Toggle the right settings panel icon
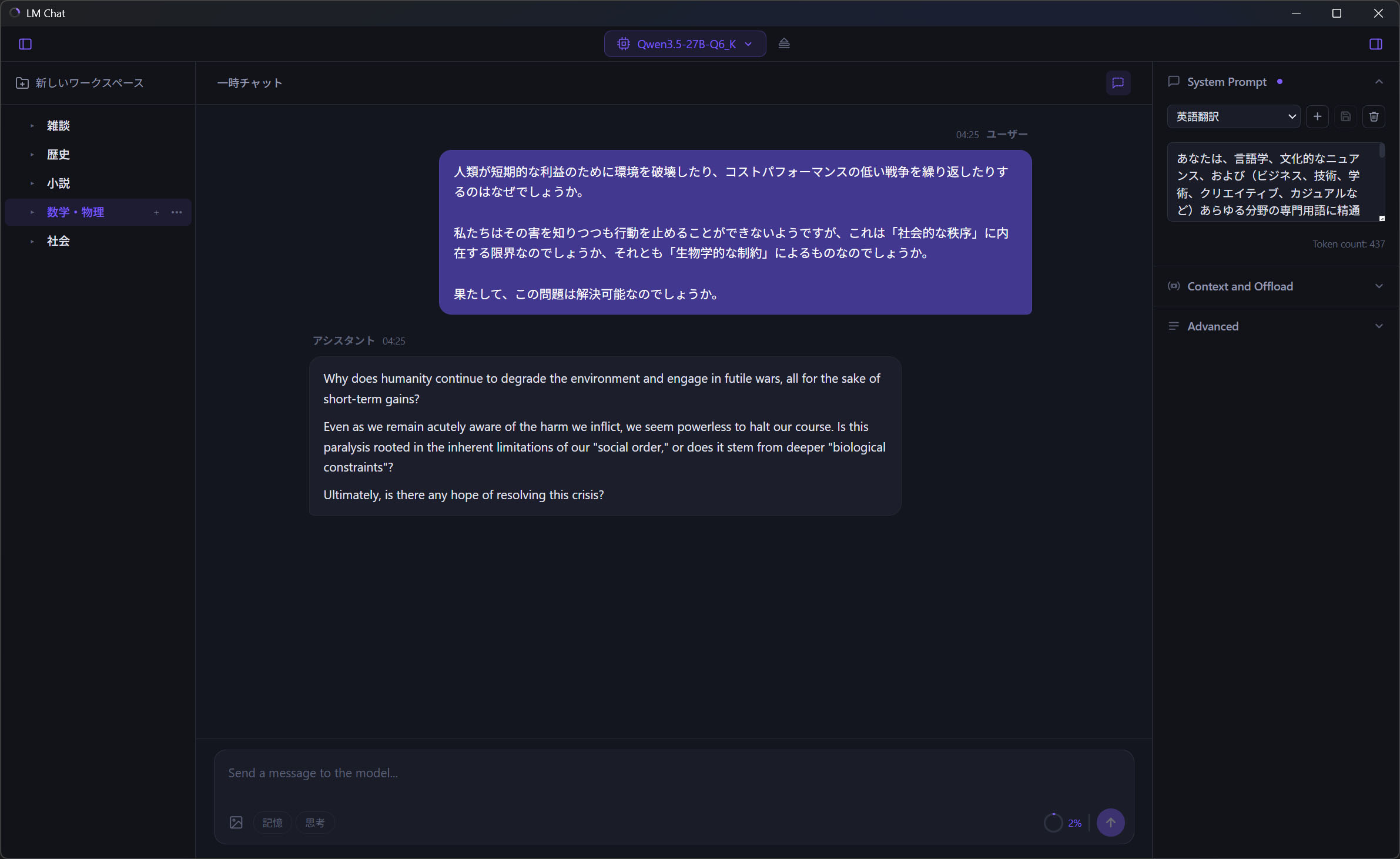The image size is (1400, 859). (1376, 44)
